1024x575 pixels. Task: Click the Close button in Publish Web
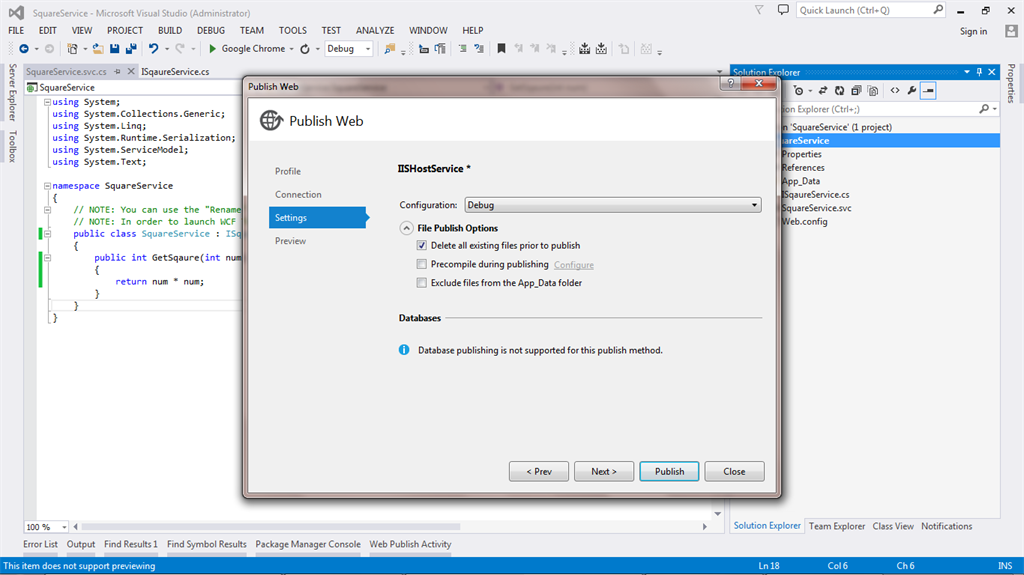[x=735, y=472]
